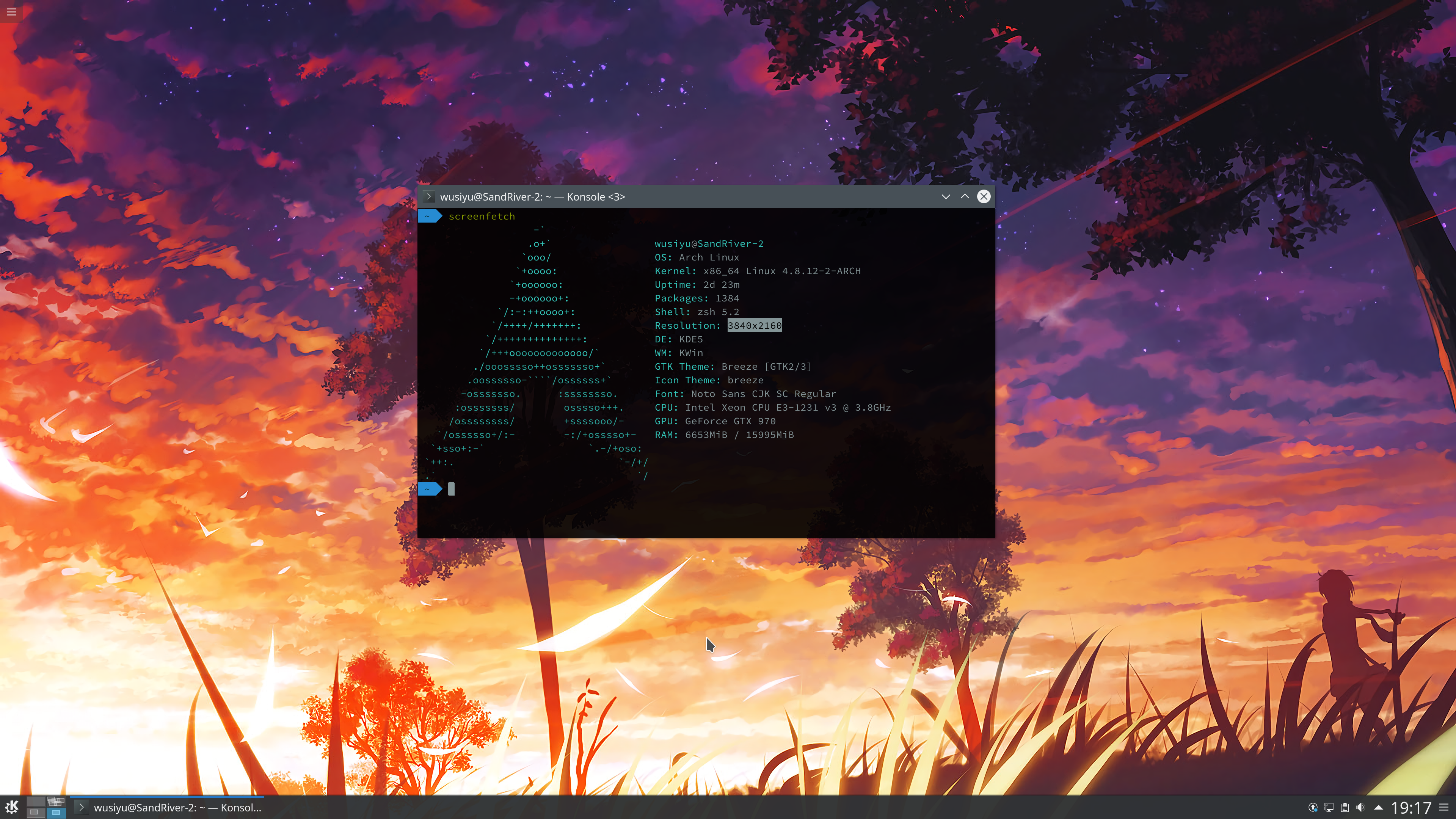Click the 'Uptime: 2d 23m' line
Viewport: 1456px width, 819px height.
pyautogui.click(x=697, y=284)
